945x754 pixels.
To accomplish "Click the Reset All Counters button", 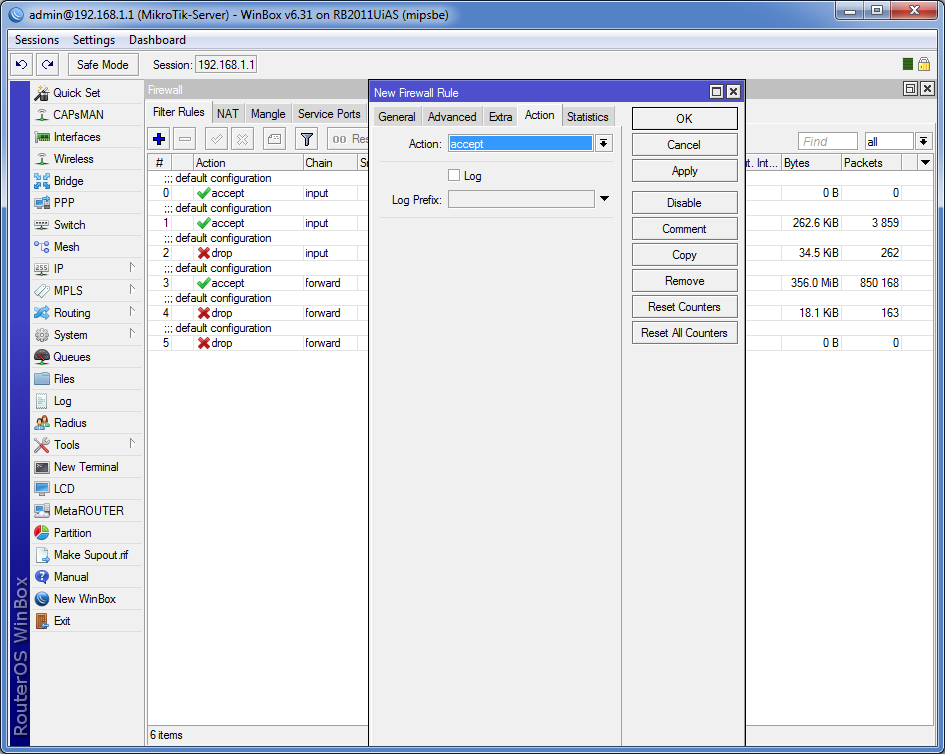I will [685, 333].
